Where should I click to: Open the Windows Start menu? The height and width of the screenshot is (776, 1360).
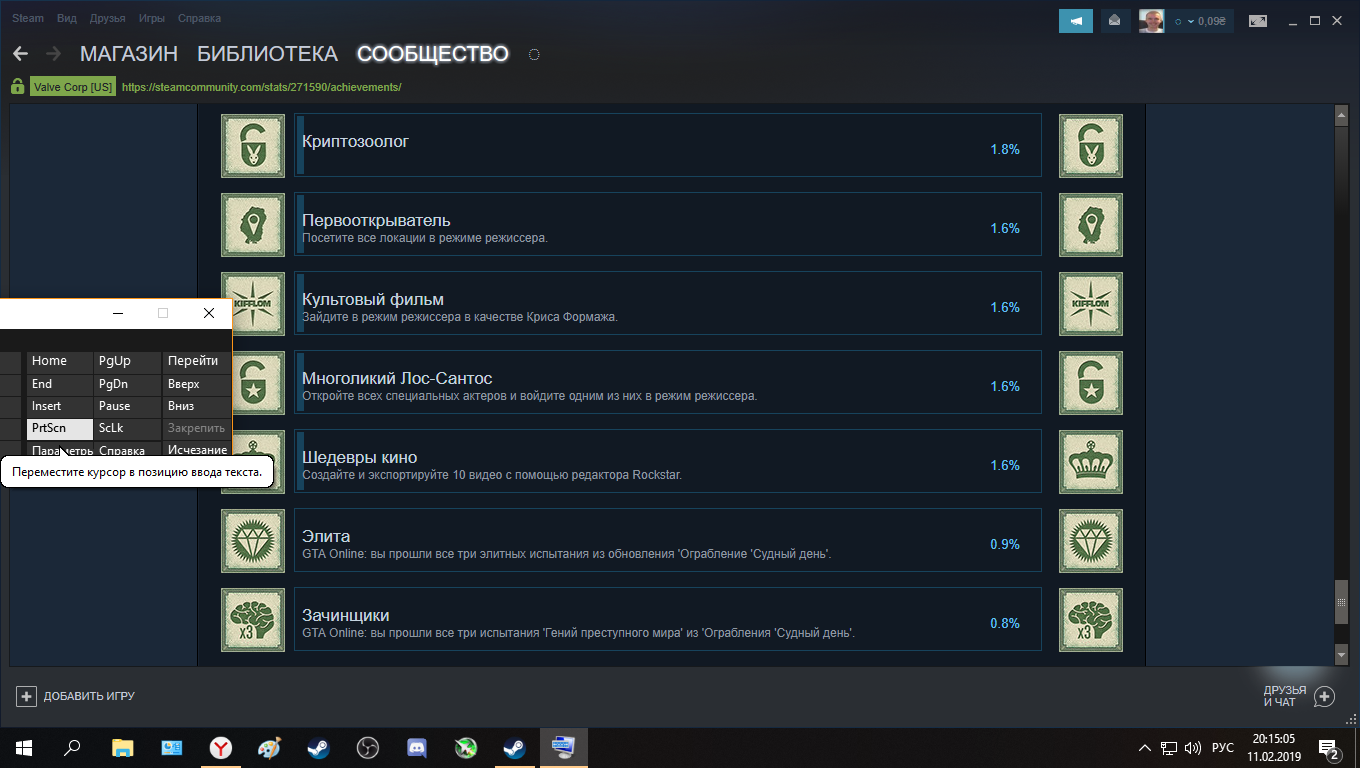(23, 748)
